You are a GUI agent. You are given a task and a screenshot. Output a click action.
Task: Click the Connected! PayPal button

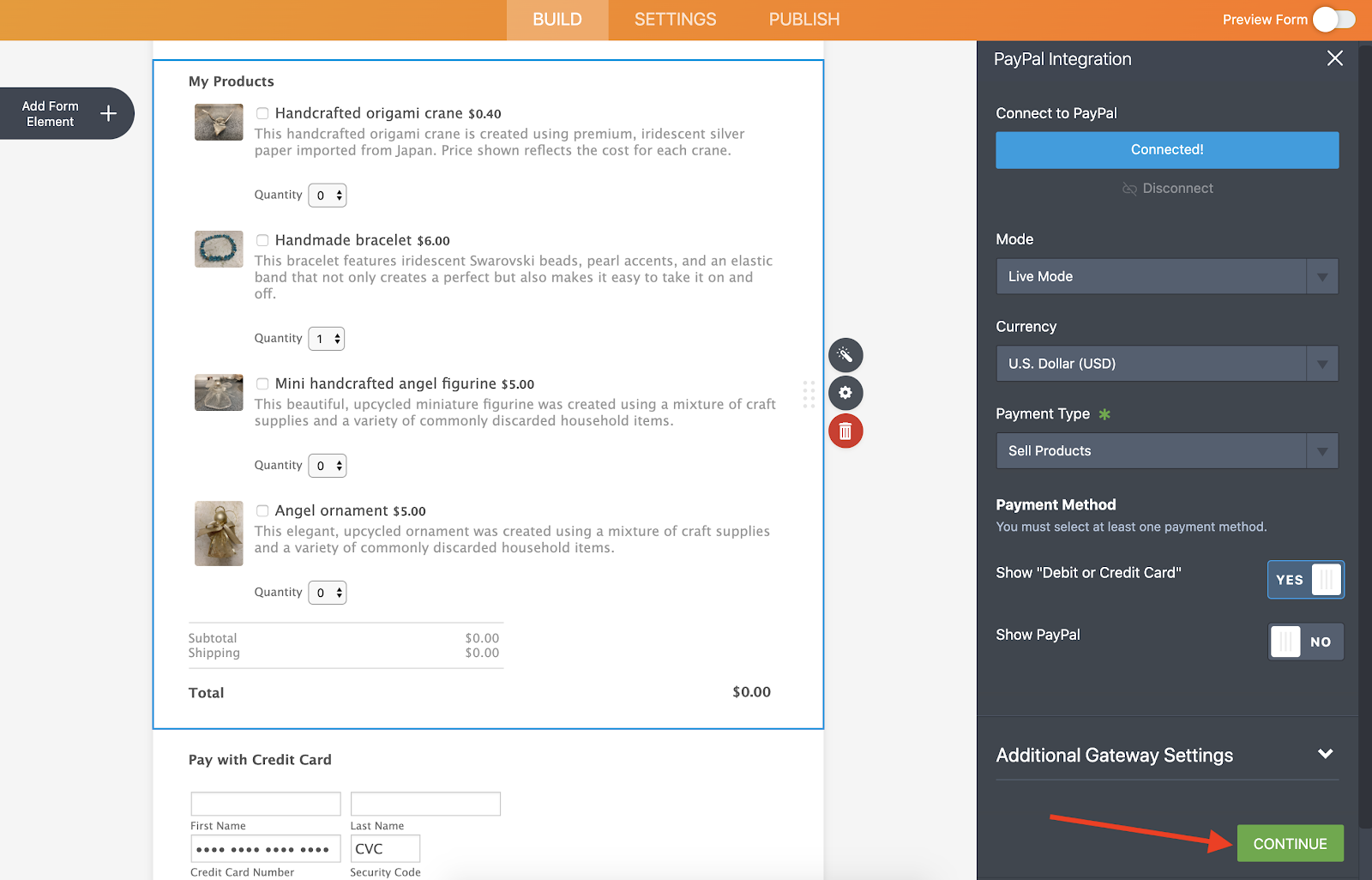pos(1167,150)
